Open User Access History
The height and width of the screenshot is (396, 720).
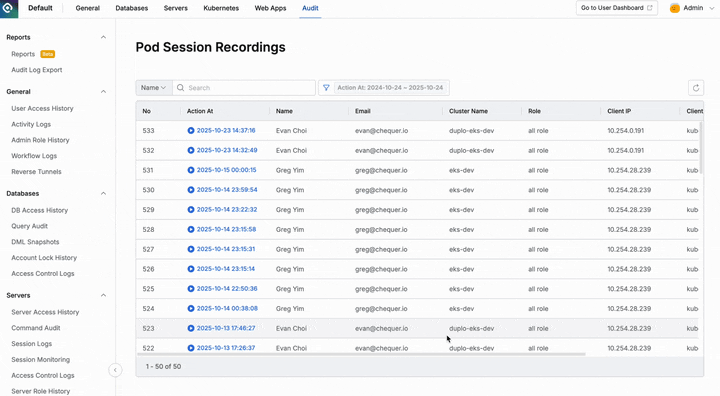(x=42, y=108)
